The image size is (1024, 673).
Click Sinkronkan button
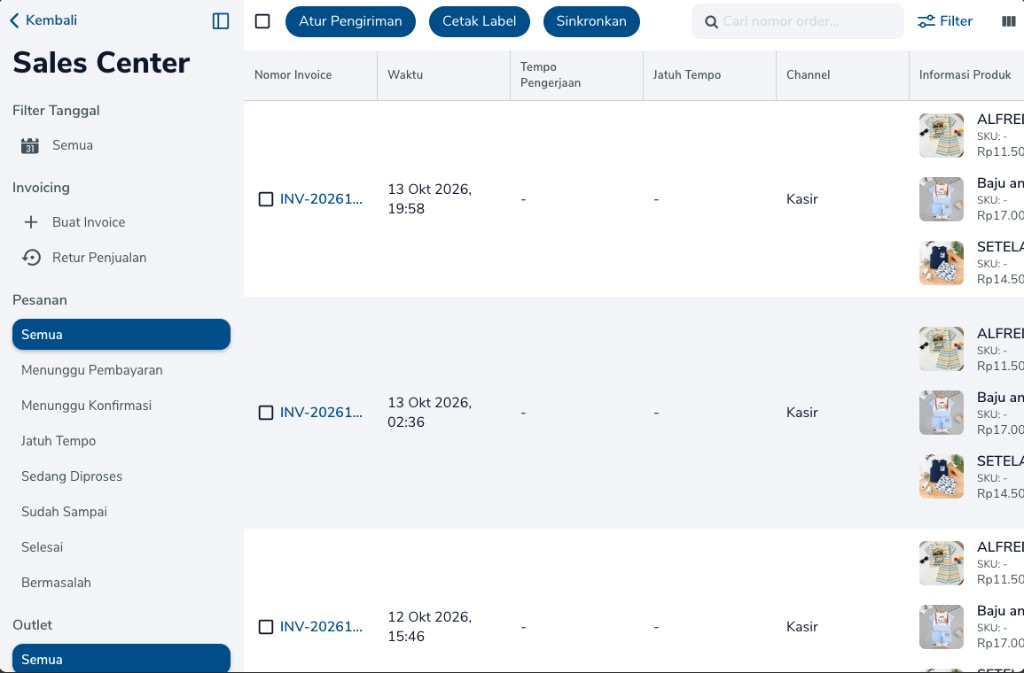click(592, 22)
